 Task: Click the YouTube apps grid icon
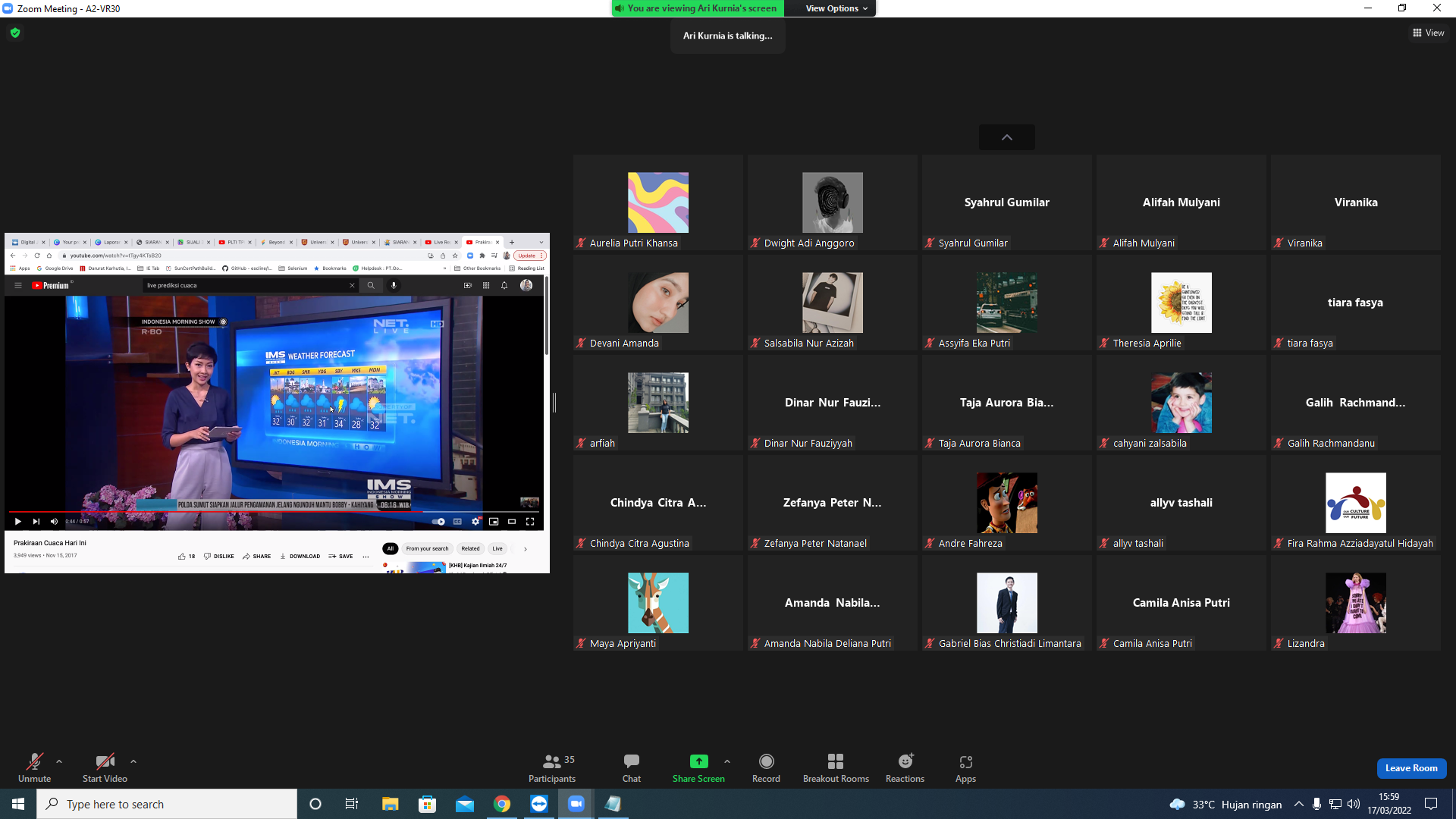pyautogui.click(x=486, y=285)
